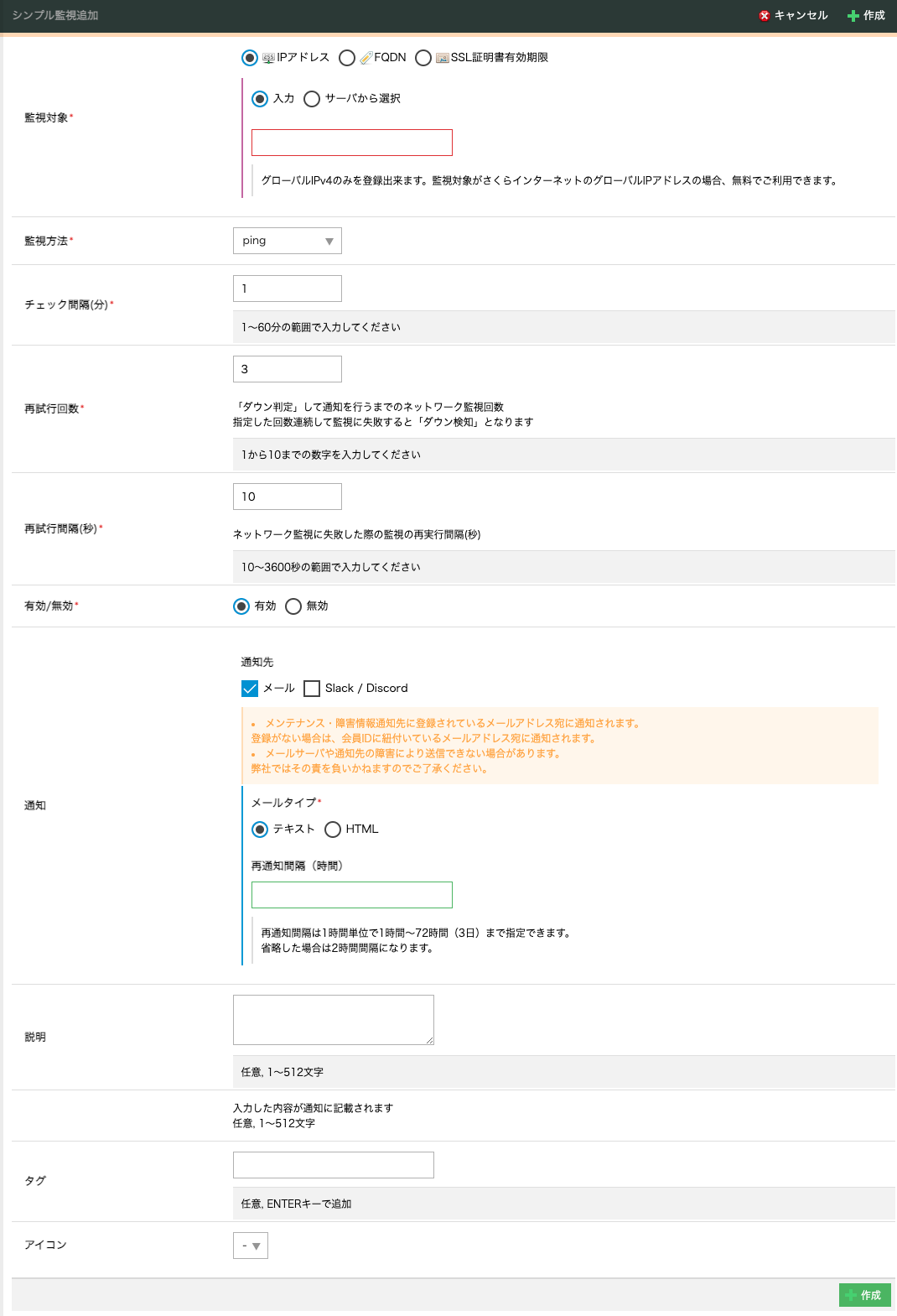Select the FQDN radio button

tap(347, 58)
